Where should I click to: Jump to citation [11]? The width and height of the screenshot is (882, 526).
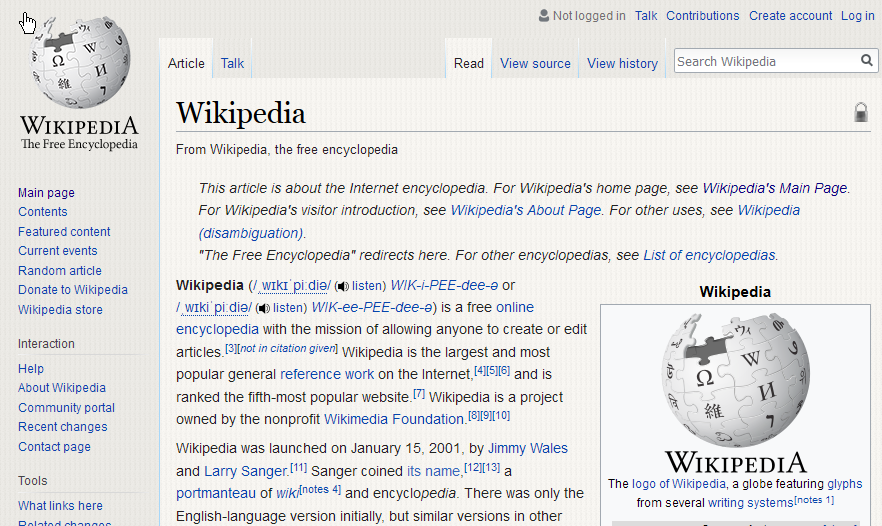(298, 467)
